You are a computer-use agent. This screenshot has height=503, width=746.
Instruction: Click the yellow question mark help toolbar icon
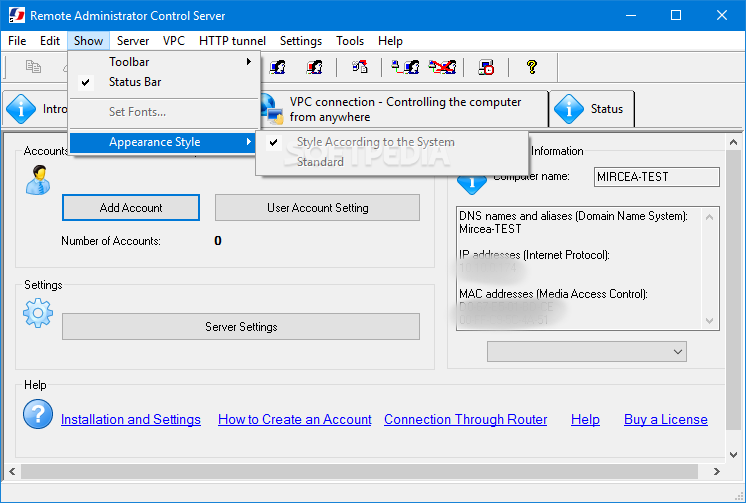tap(532, 67)
